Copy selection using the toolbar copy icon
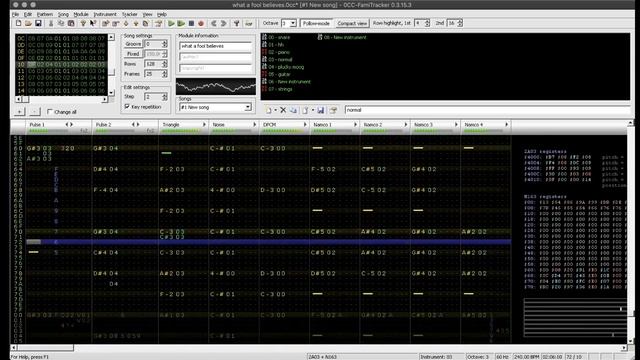The image size is (640, 360). (61, 24)
